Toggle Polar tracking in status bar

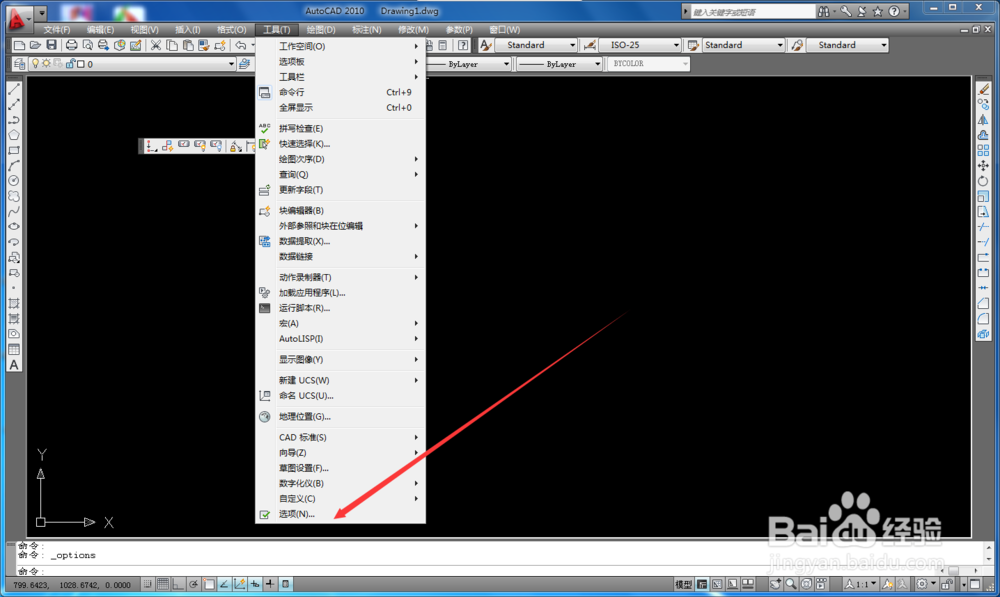point(194,584)
